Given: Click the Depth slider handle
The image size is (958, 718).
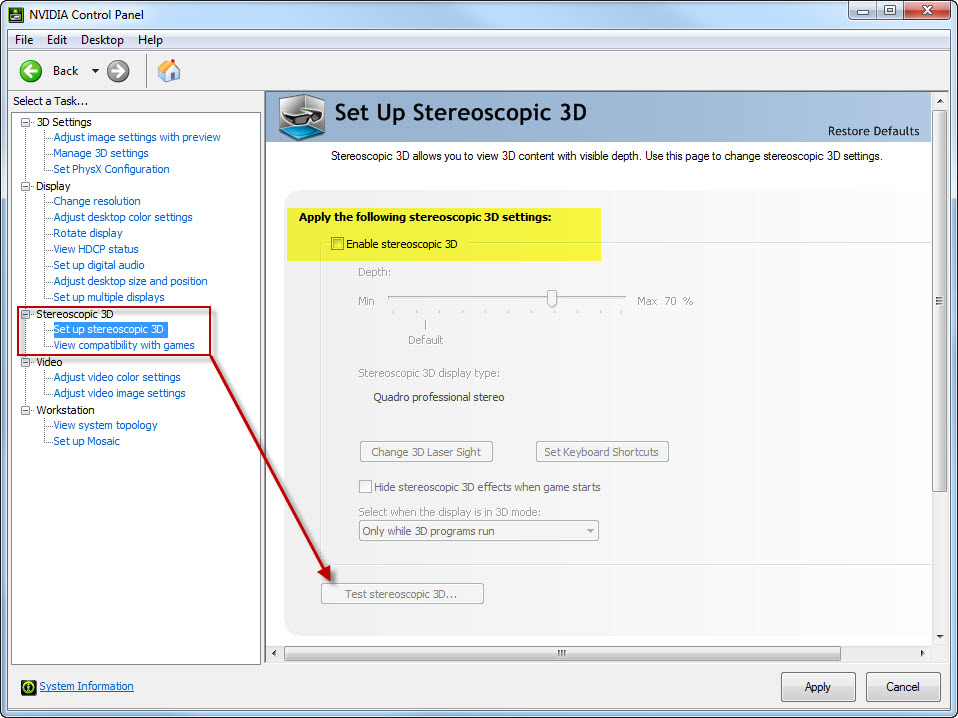Looking at the screenshot, I should (x=552, y=298).
